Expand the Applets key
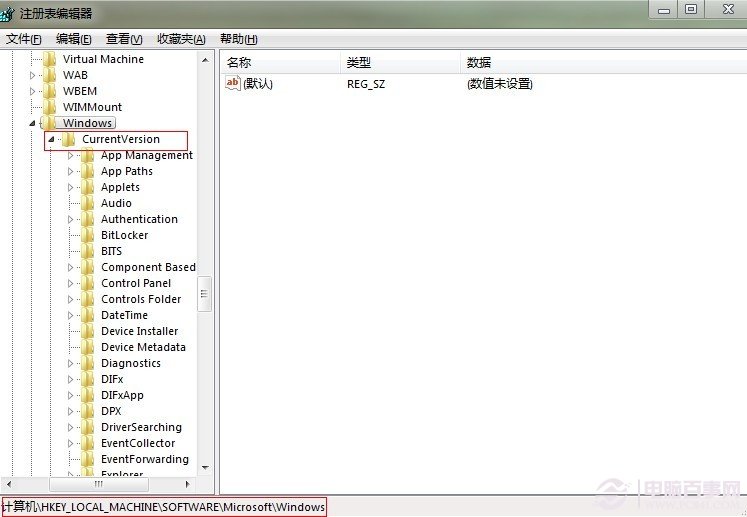Image resolution: width=747 pixels, height=517 pixels. pos(71,187)
